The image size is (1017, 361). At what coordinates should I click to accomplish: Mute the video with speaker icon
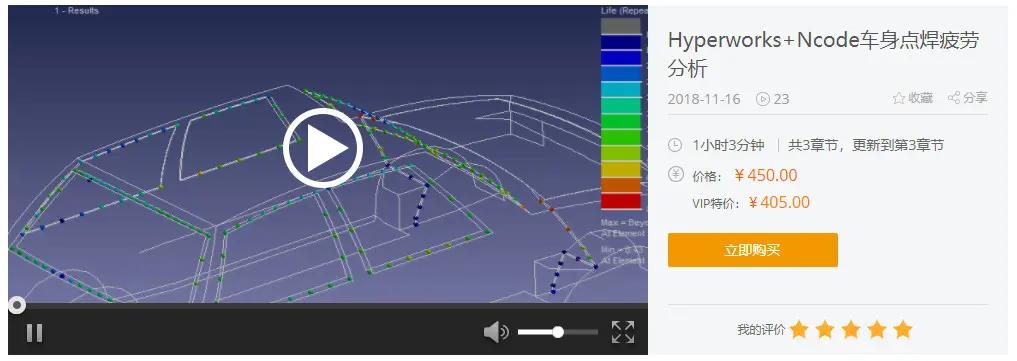[x=496, y=332]
